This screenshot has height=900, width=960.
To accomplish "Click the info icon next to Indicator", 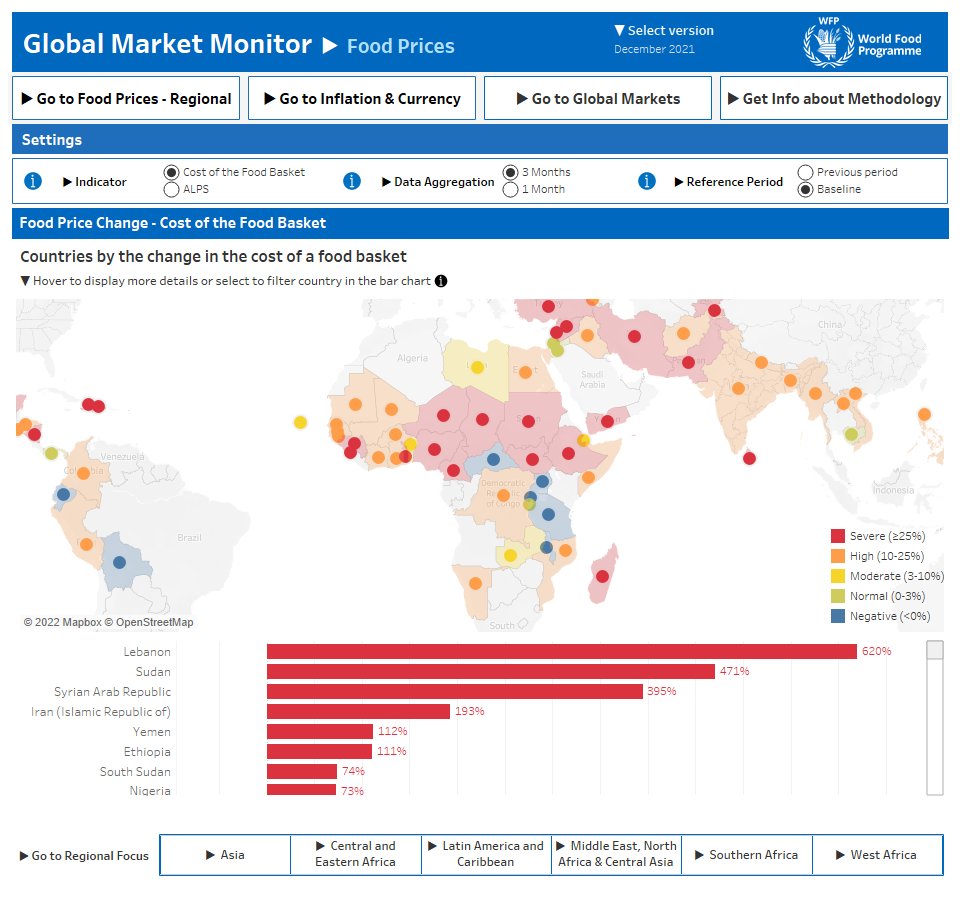I will point(32,181).
